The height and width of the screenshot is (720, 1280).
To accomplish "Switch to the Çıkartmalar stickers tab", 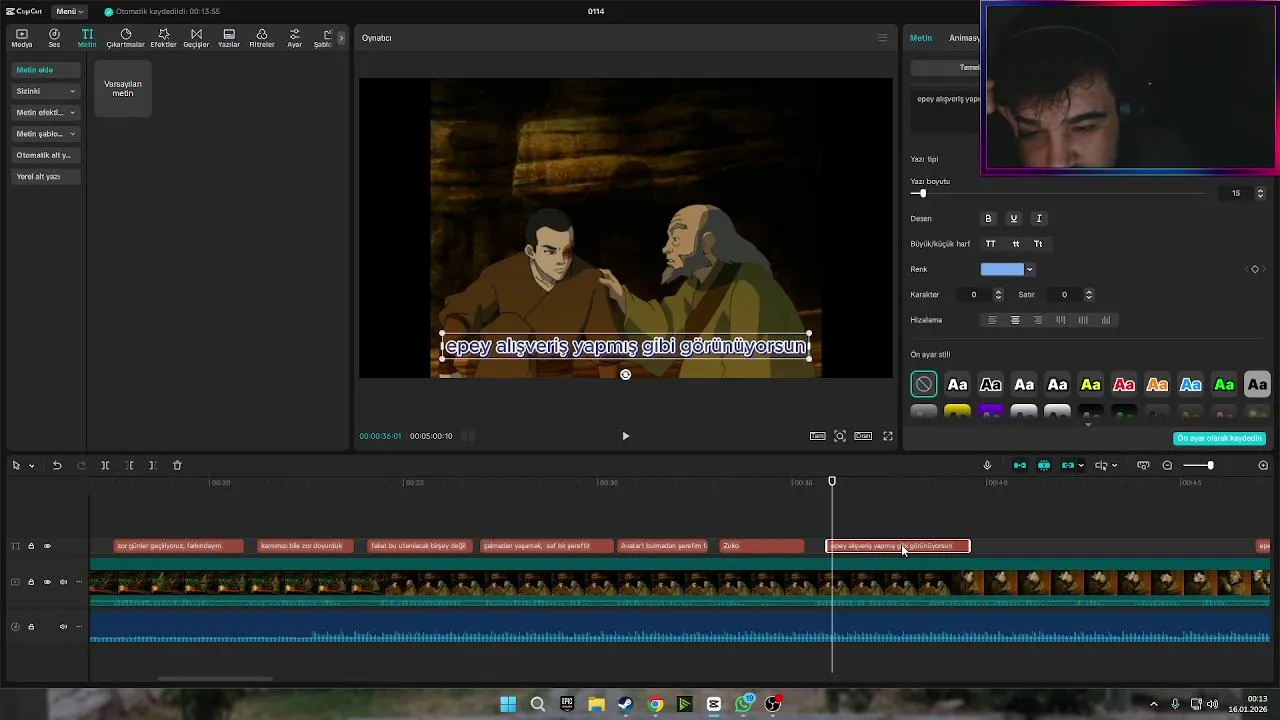I will coord(126,38).
